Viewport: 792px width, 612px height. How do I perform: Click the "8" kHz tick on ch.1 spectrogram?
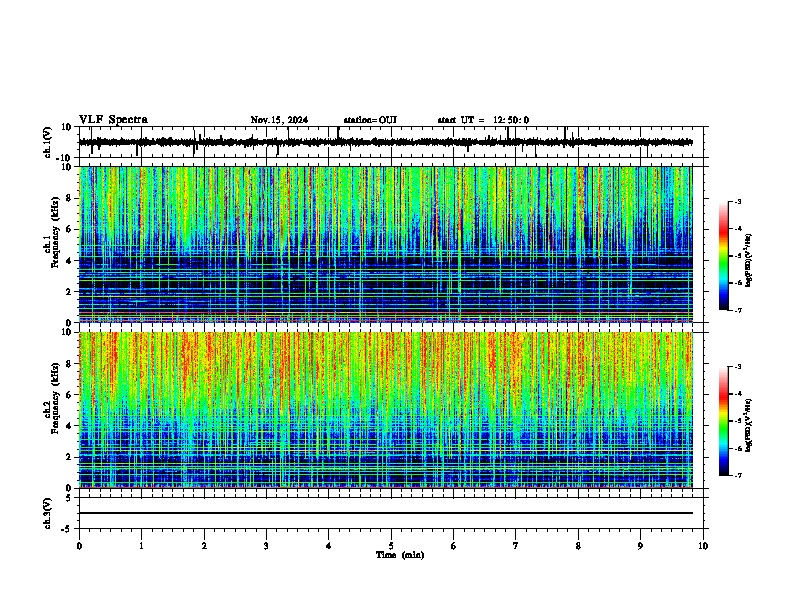[x=69, y=198]
